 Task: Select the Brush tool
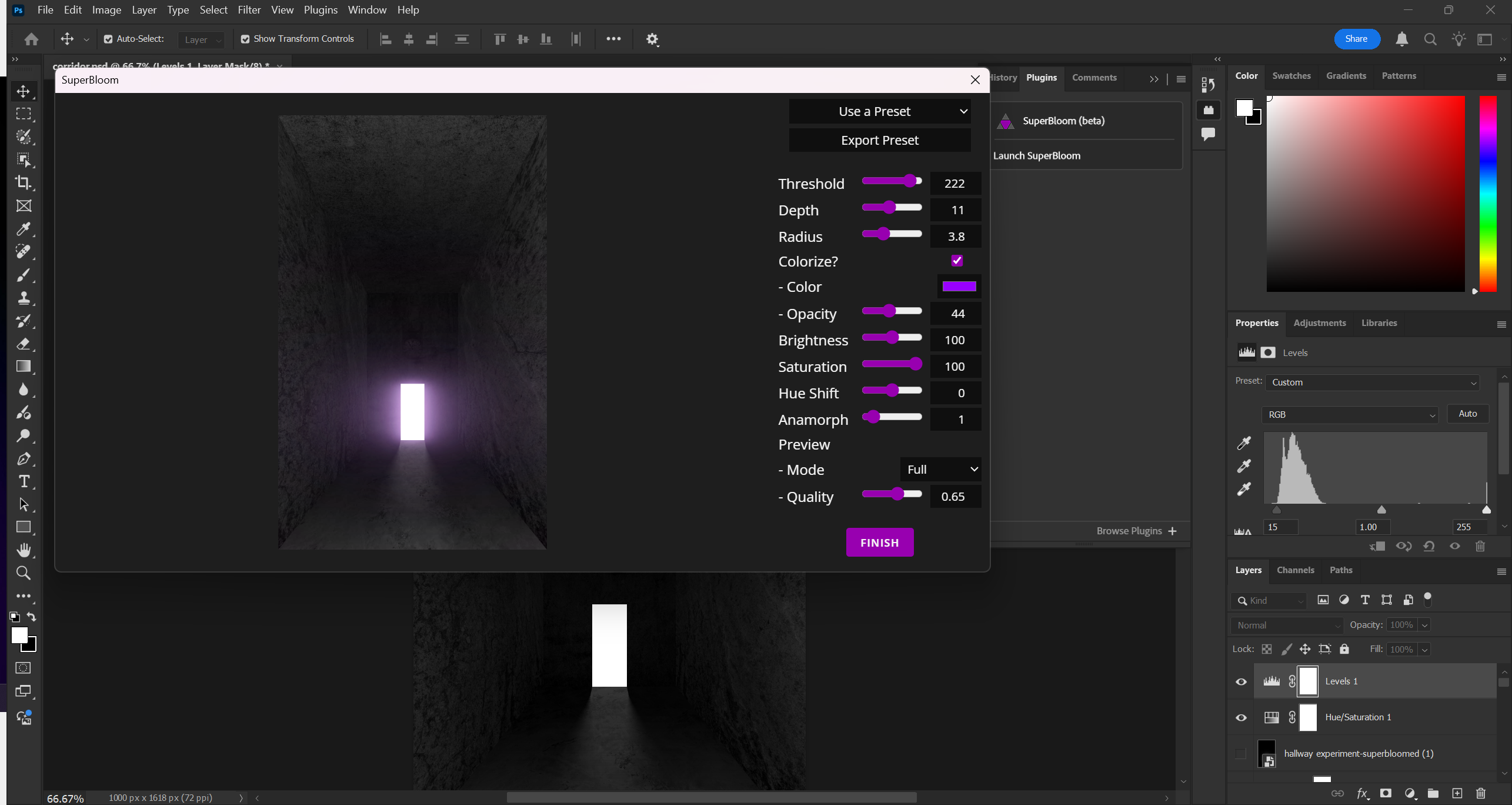[24, 275]
